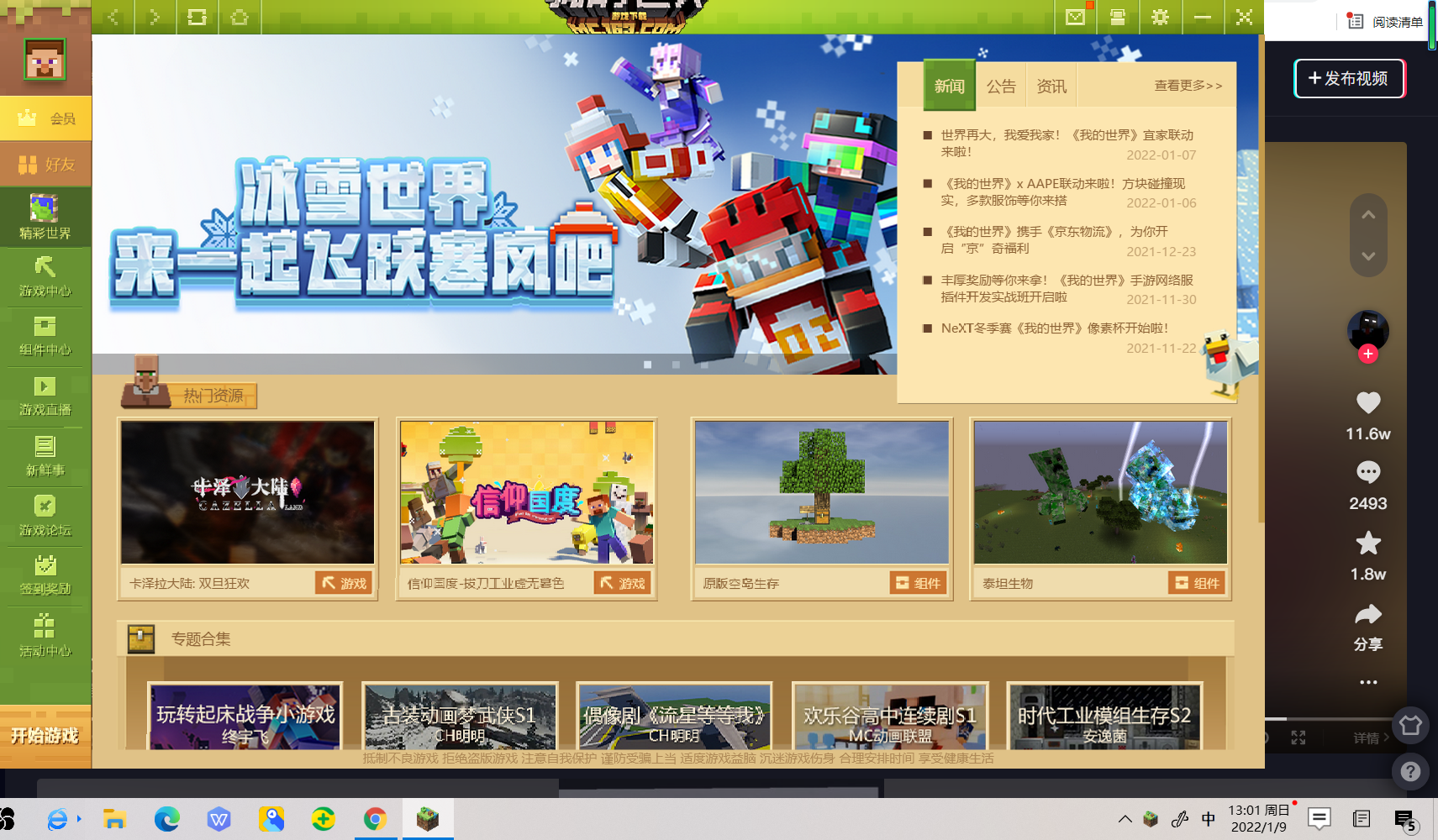Follow the creator via red plus badge
This screenshot has width=1438, height=840.
pos(1368,354)
